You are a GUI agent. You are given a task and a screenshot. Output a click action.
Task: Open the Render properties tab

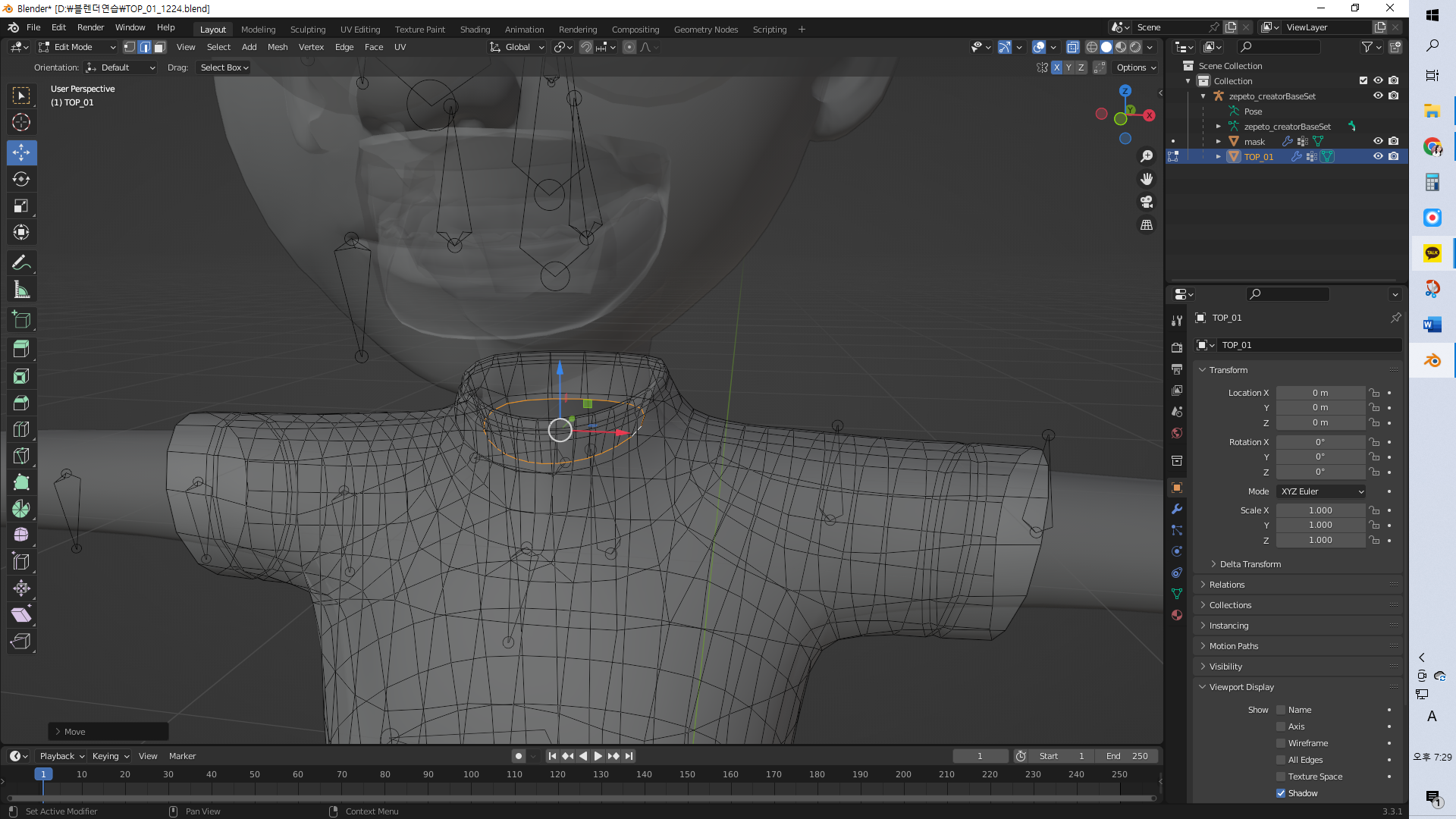1177,347
